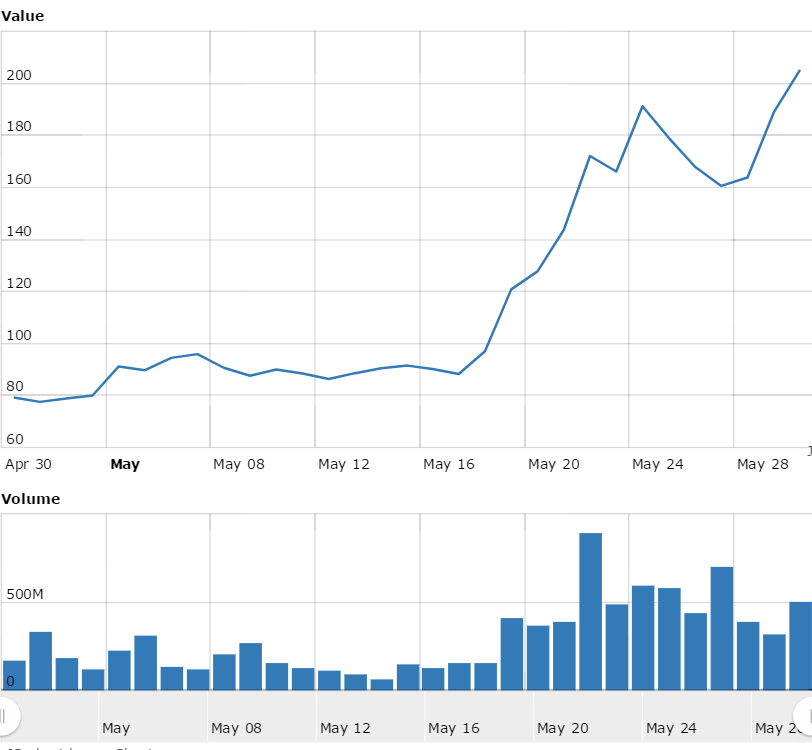812x750 pixels.
Task: Click the Volume chart title
Action: click(x=30, y=499)
